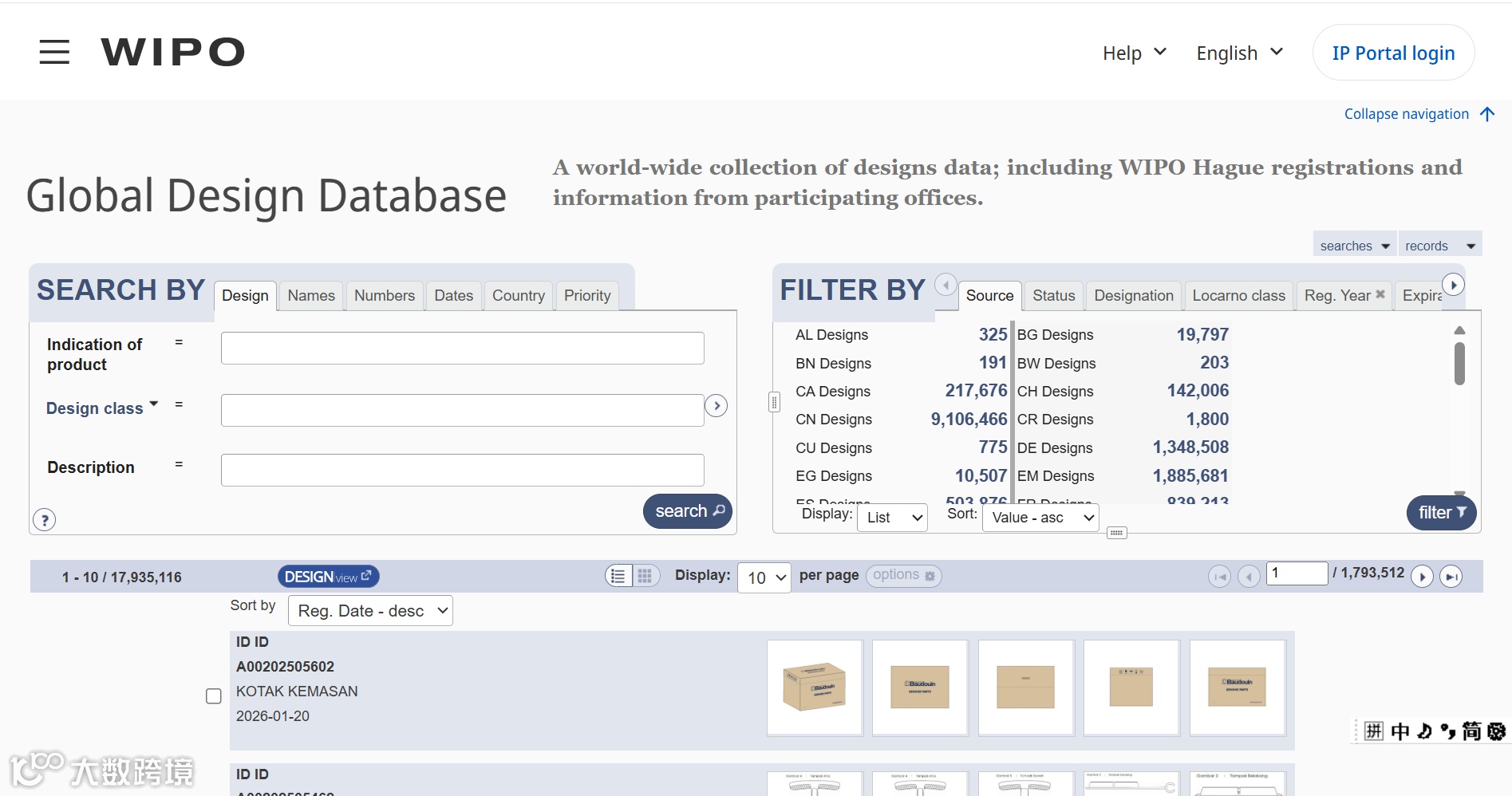Open the Designation filter tab
1512x796 pixels.
1134,296
